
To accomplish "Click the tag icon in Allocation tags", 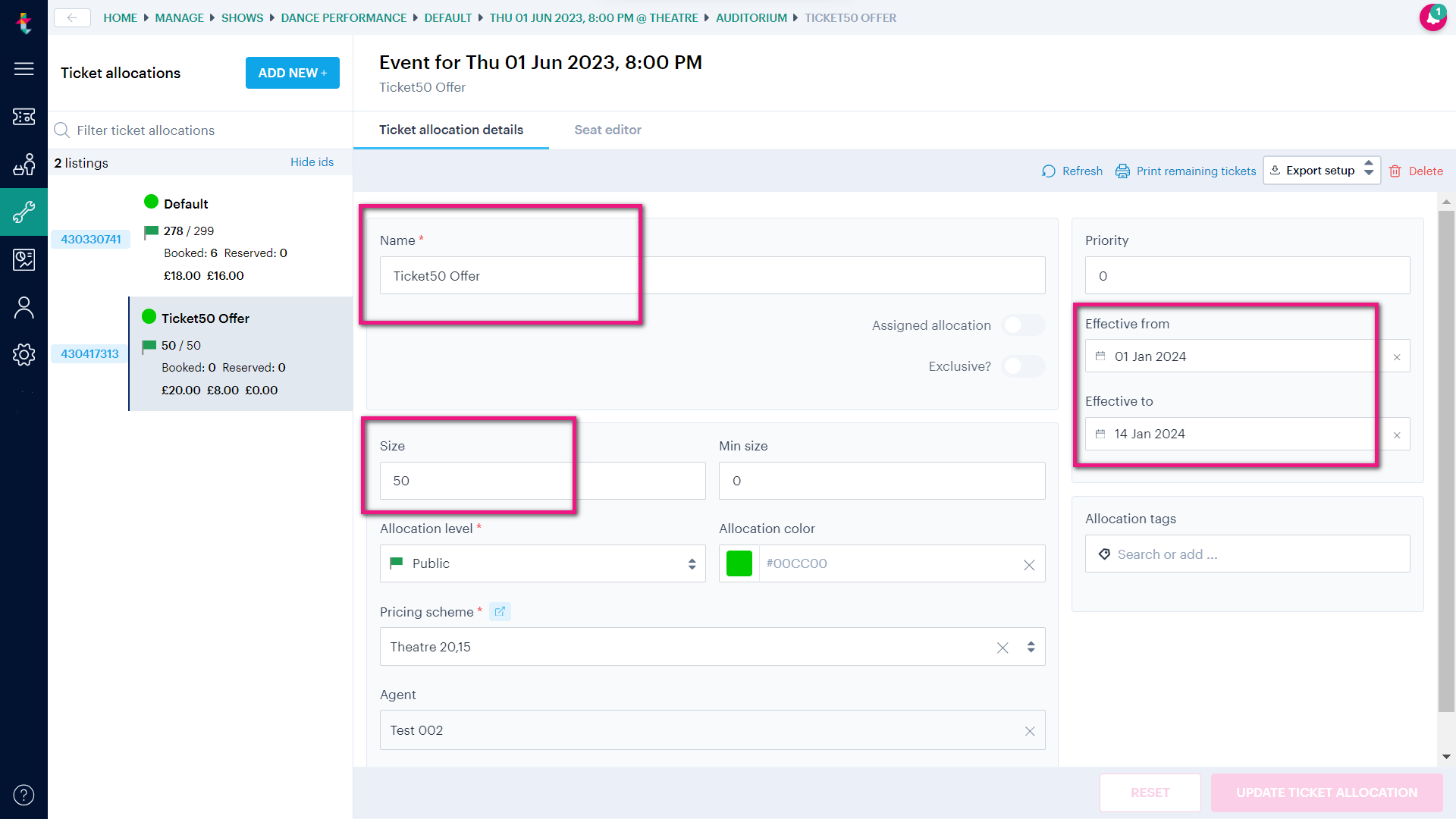I will (1104, 554).
